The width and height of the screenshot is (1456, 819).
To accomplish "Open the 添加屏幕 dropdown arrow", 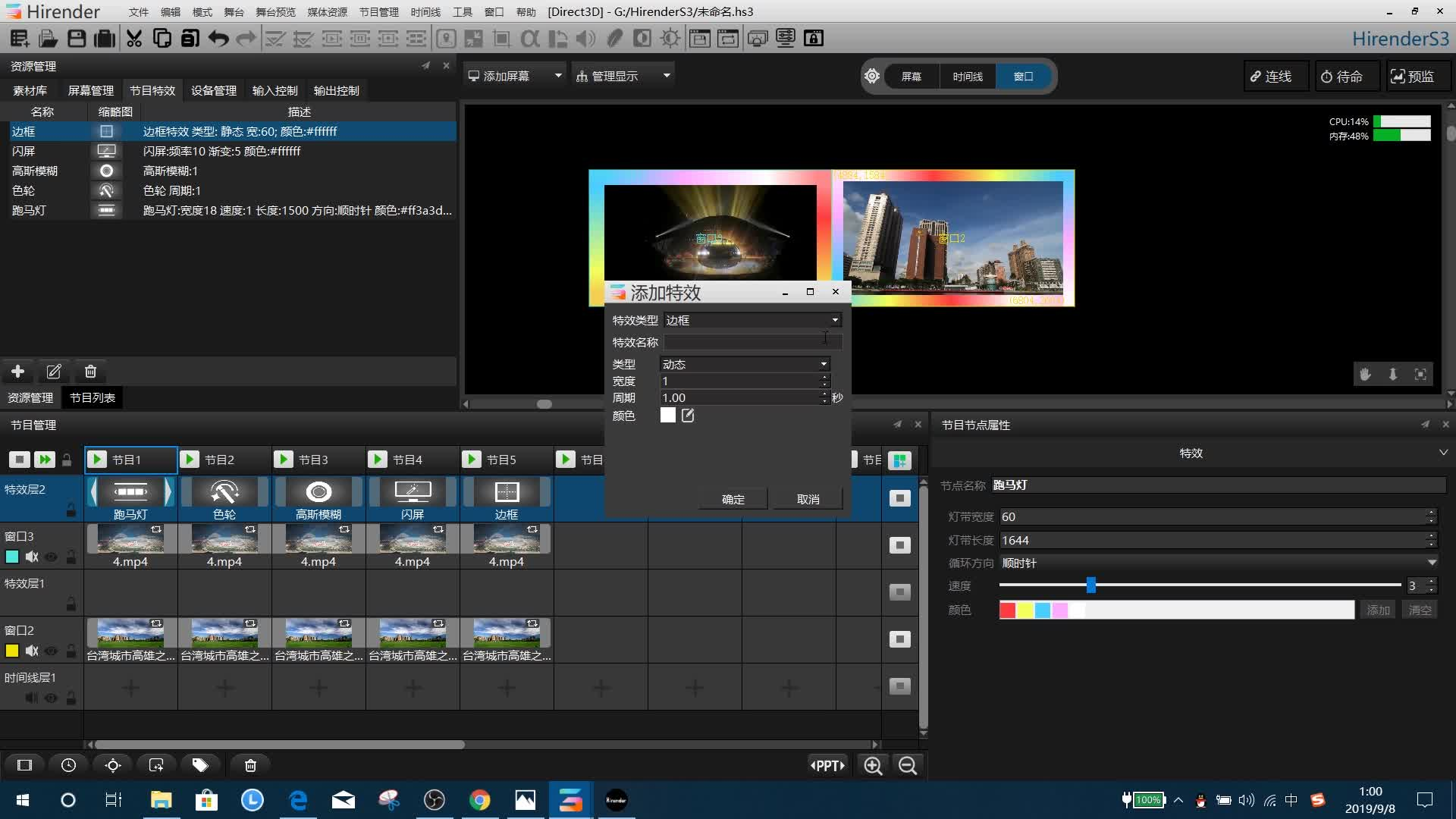I will (558, 76).
